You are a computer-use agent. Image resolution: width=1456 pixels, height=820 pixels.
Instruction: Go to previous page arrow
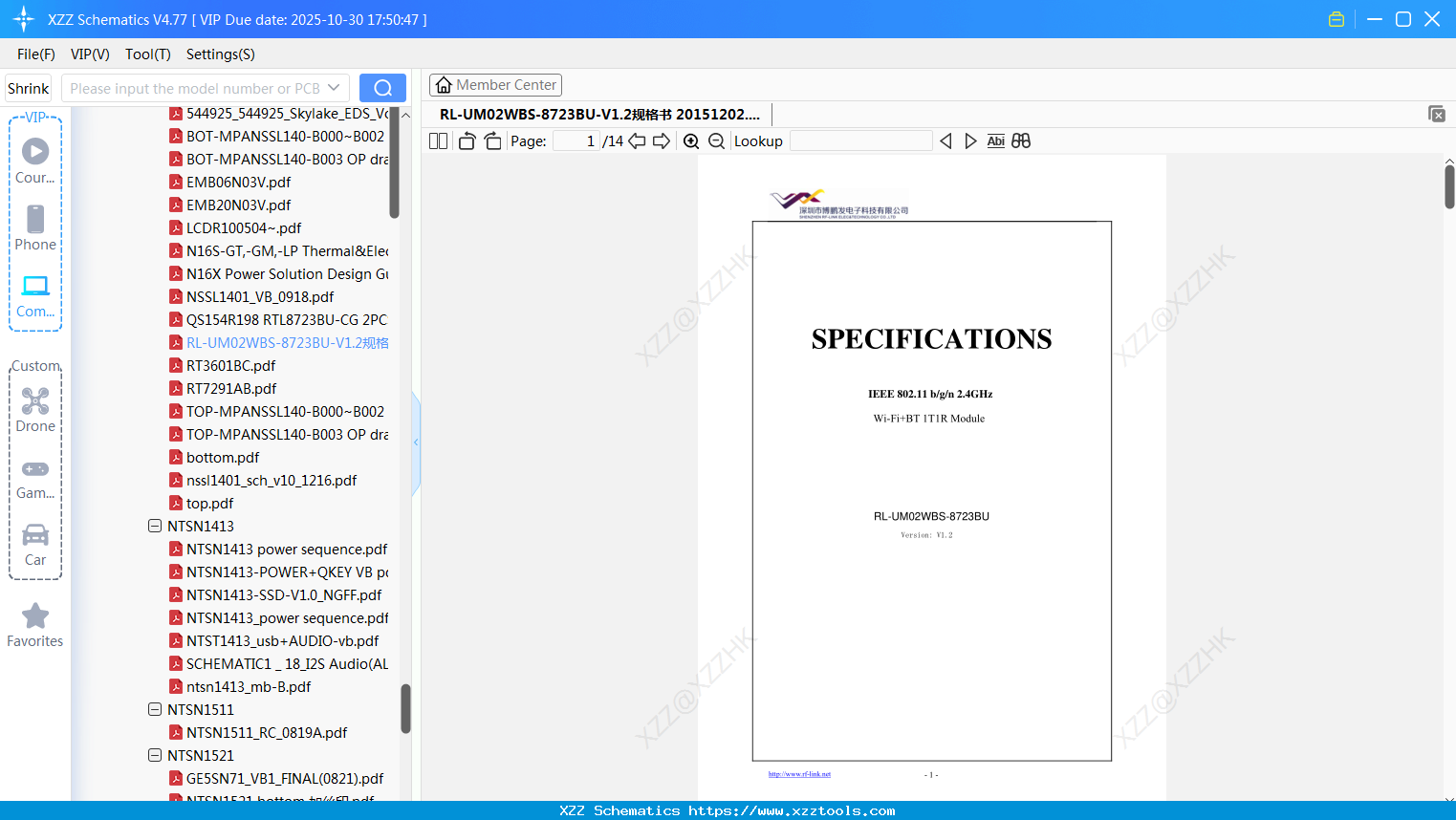(637, 141)
